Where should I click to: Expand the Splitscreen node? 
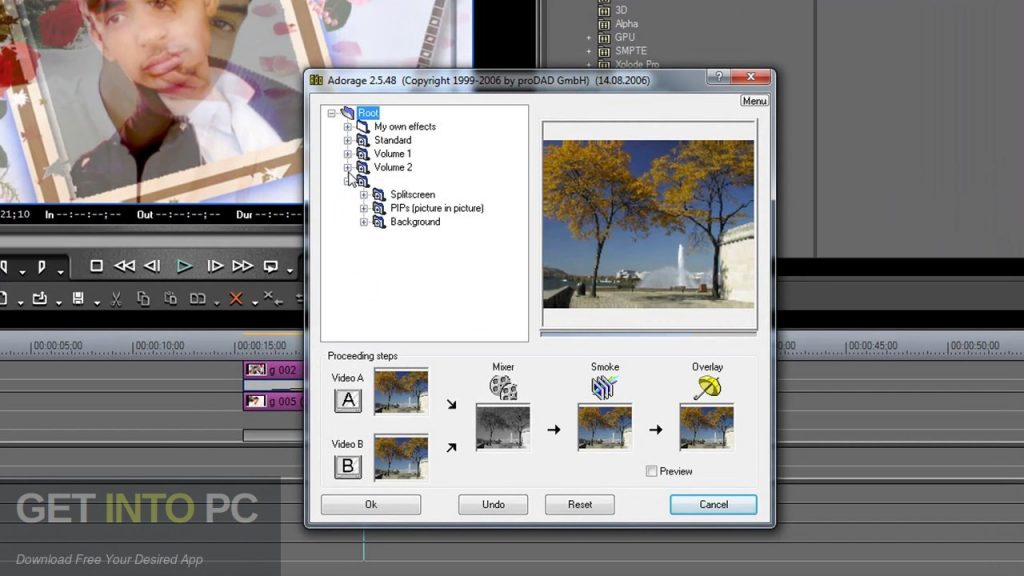click(x=364, y=195)
